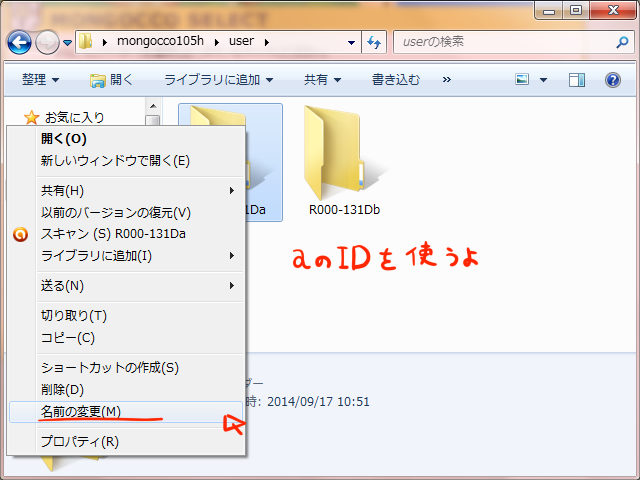Show hidden toolbar commands via » chevron
640x480 pixels.
pos(446,79)
